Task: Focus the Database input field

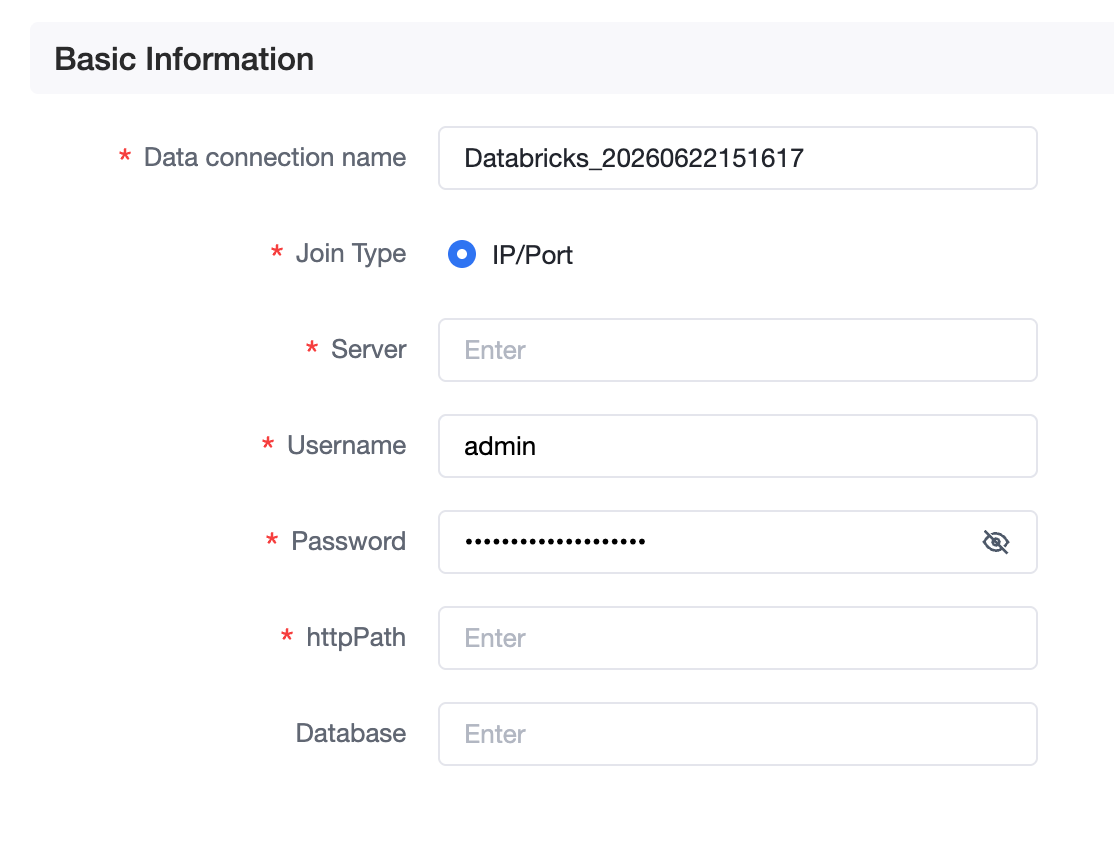Action: tap(737, 734)
